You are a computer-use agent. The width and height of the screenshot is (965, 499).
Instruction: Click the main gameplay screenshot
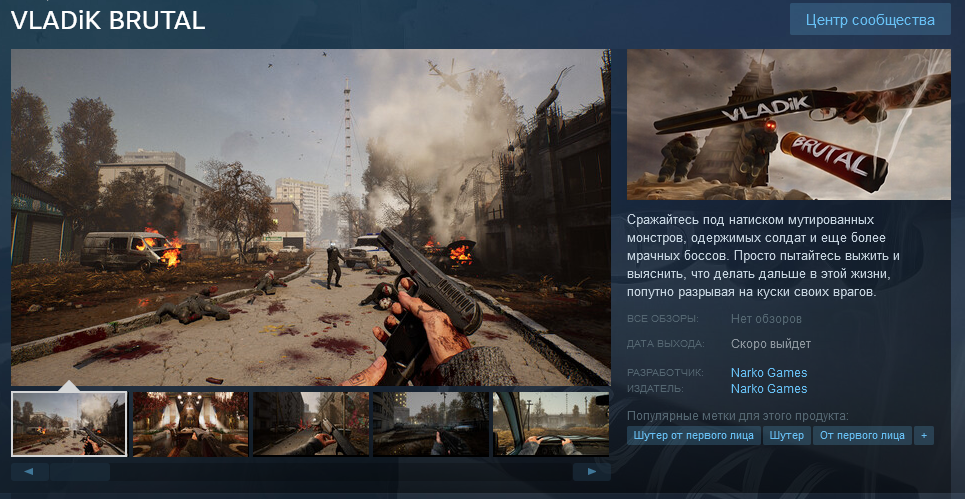pyautogui.click(x=311, y=217)
